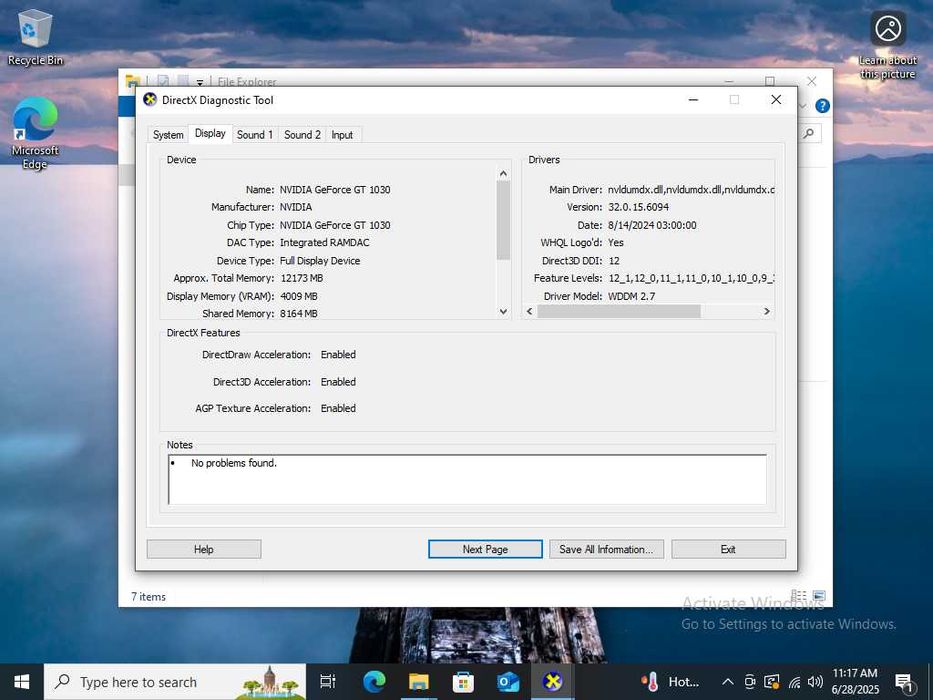
Task: Launch the Microsoft Edge desktop shortcut
Action: coord(35,133)
